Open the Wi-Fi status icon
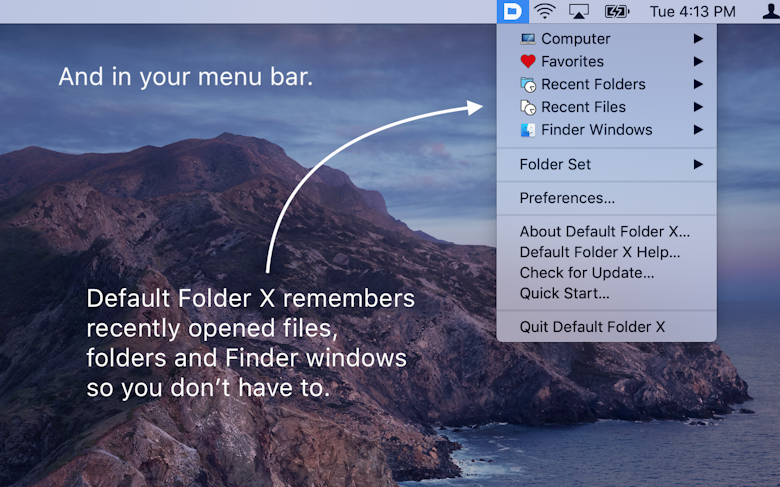This screenshot has height=487, width=780. pyautogui.click(x=545, y=11)
